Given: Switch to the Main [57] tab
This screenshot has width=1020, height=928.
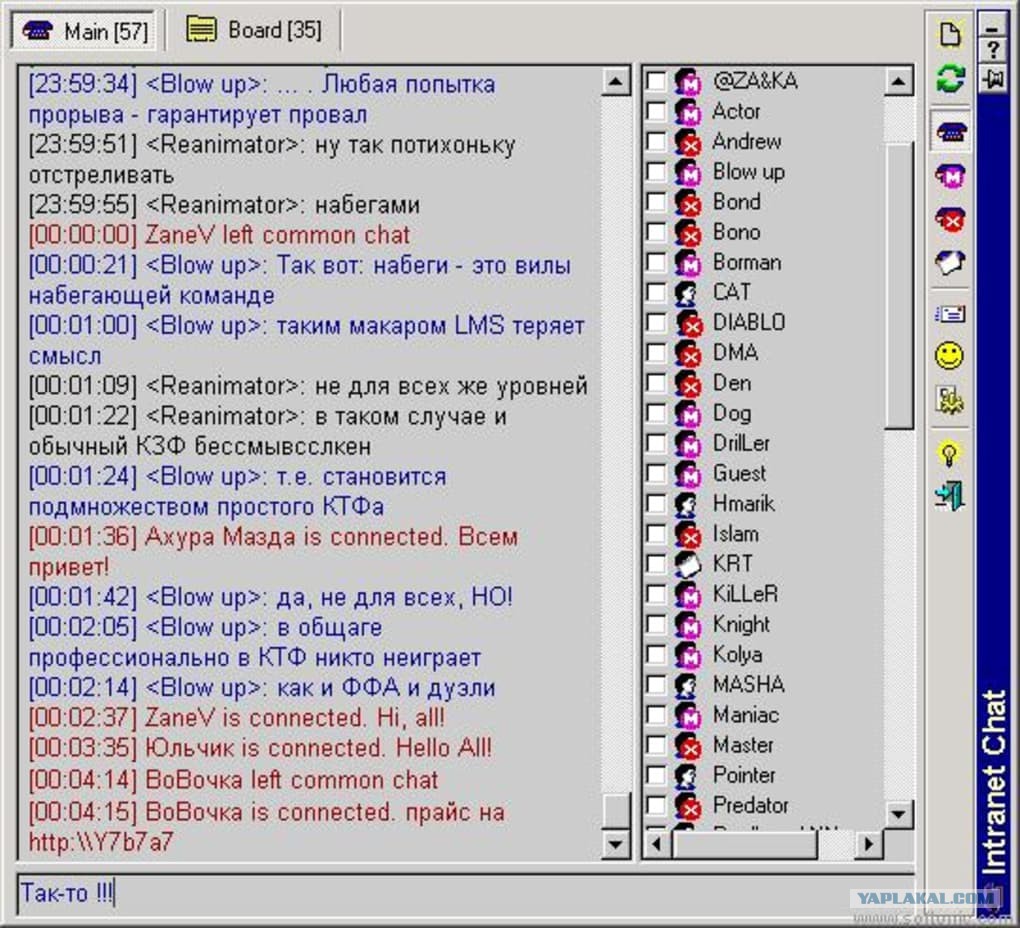Looking at the screenshot, I should pos(85,31).
